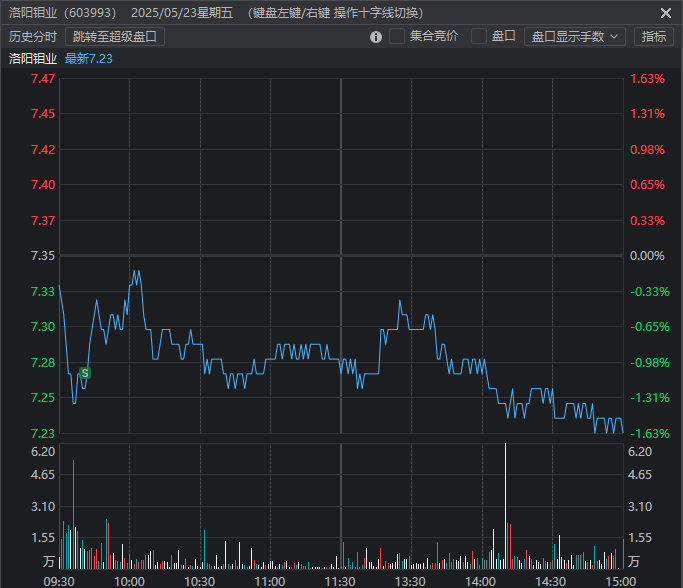The image size is (683, 588).
Task: Click the 09:30 time axis label
Action: [60, 580]
